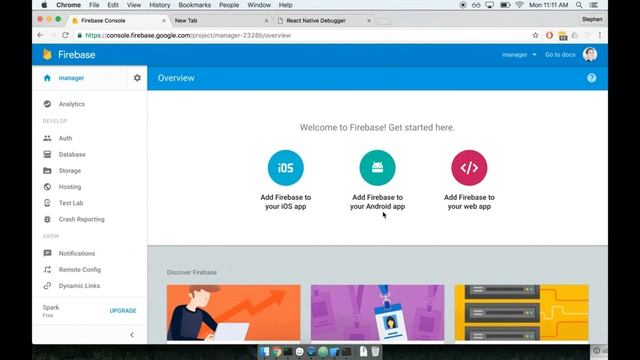The height and width of the screenshot is (360, 640).
Task: Open Analytics in the sidebar
Action: pos(71,104)
